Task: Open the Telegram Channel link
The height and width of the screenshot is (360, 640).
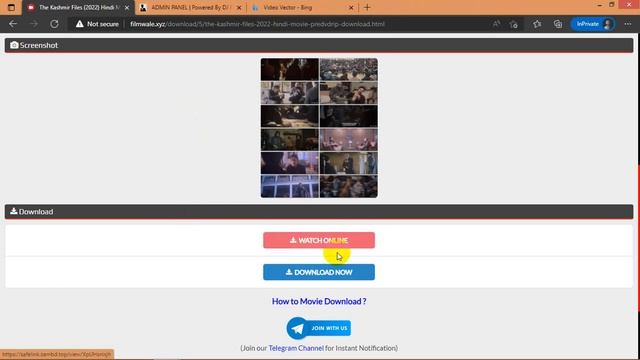Action: point(296,348)
